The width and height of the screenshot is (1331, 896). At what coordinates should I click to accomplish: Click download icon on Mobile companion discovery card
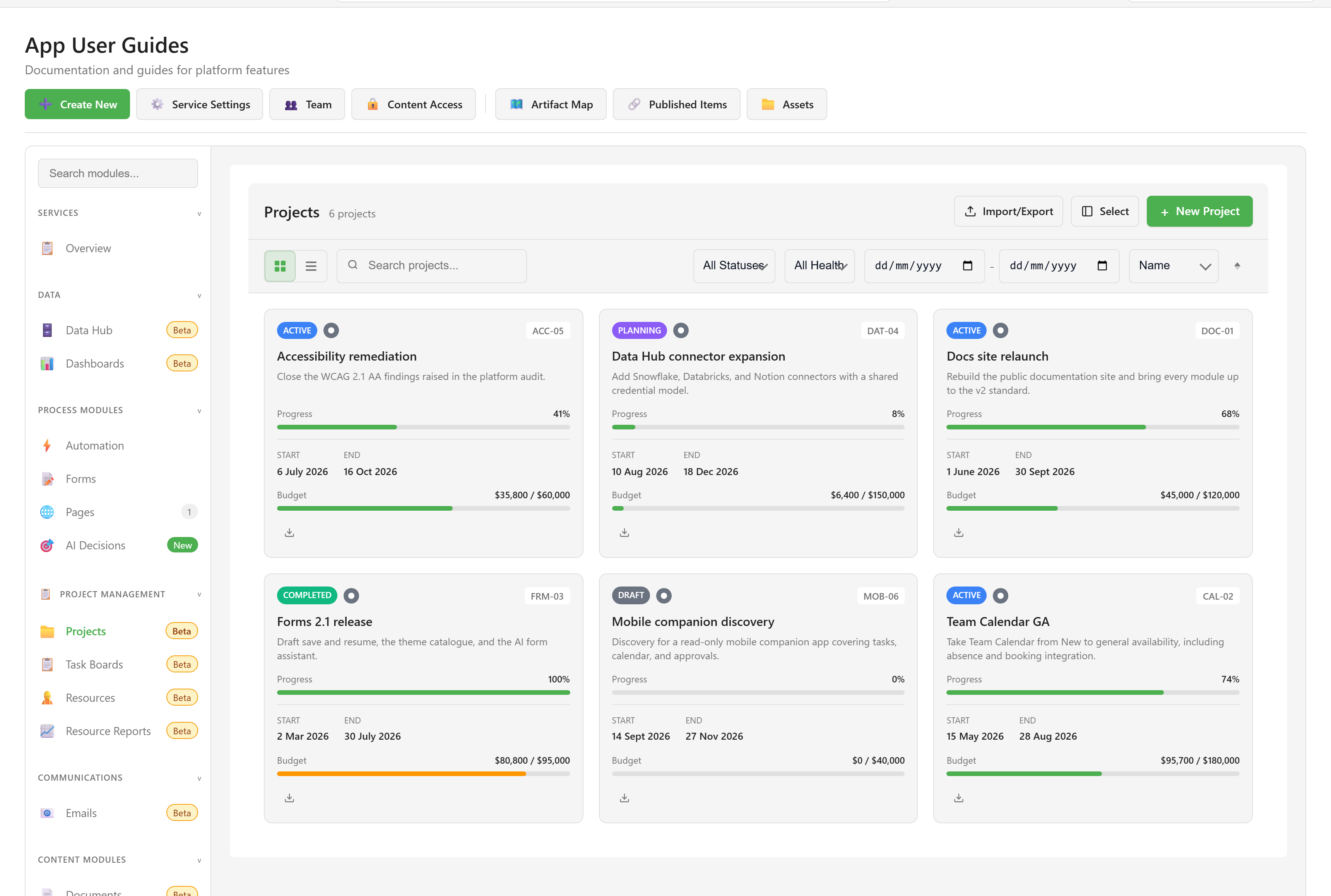click(624, 798)
